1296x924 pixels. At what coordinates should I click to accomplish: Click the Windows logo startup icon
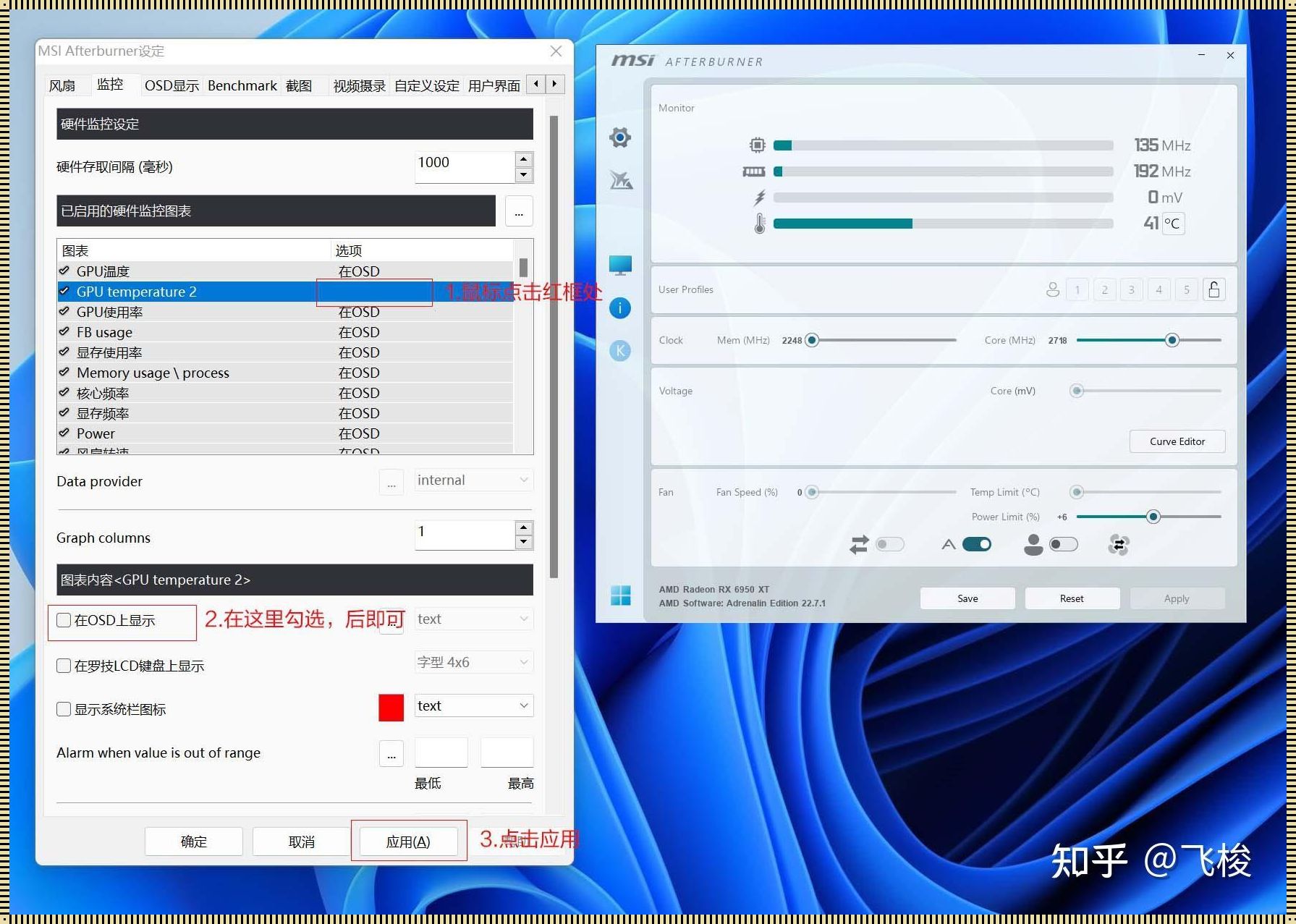(x=621, y=595)
